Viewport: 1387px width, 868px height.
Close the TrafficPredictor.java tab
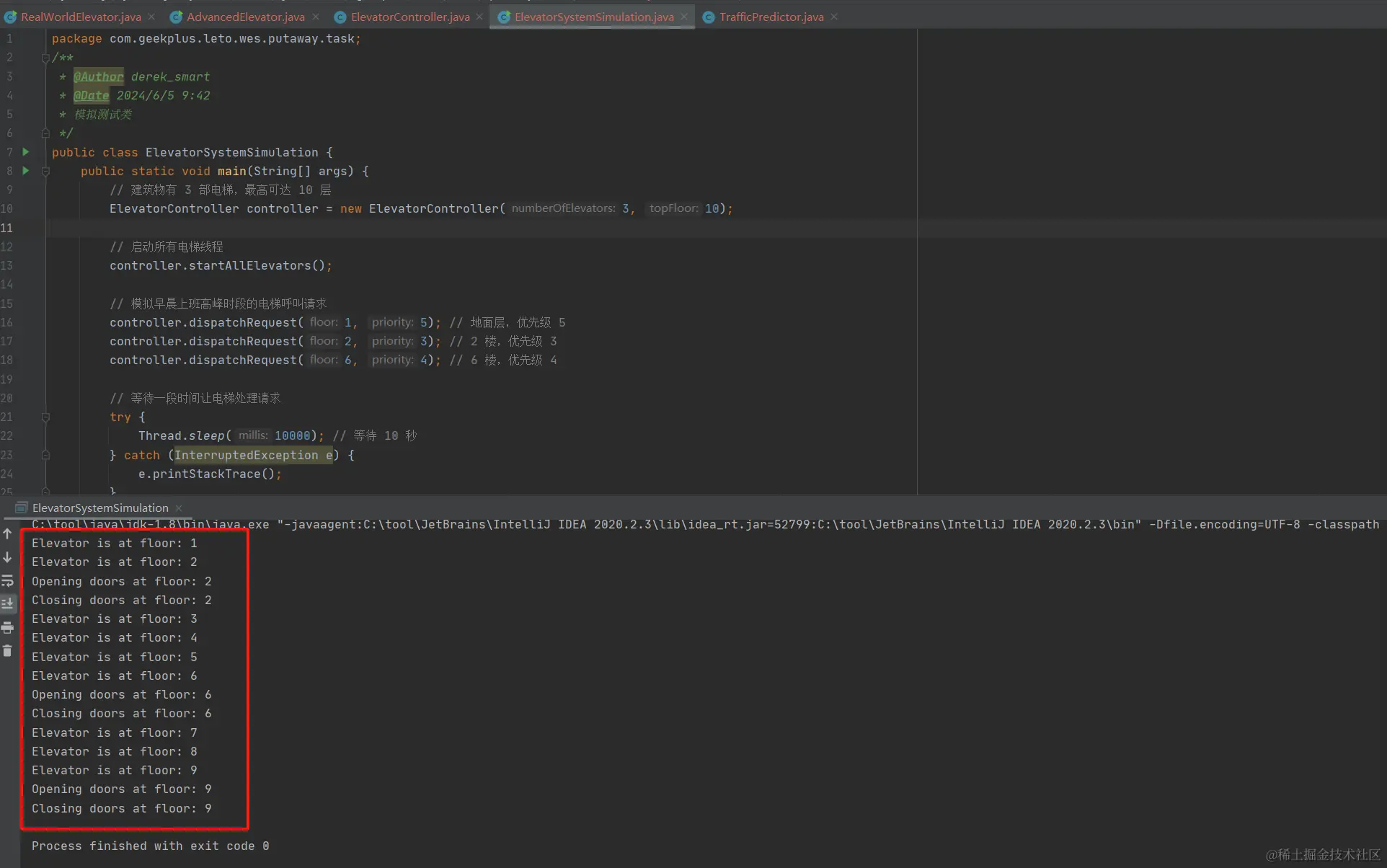[834, 17]
